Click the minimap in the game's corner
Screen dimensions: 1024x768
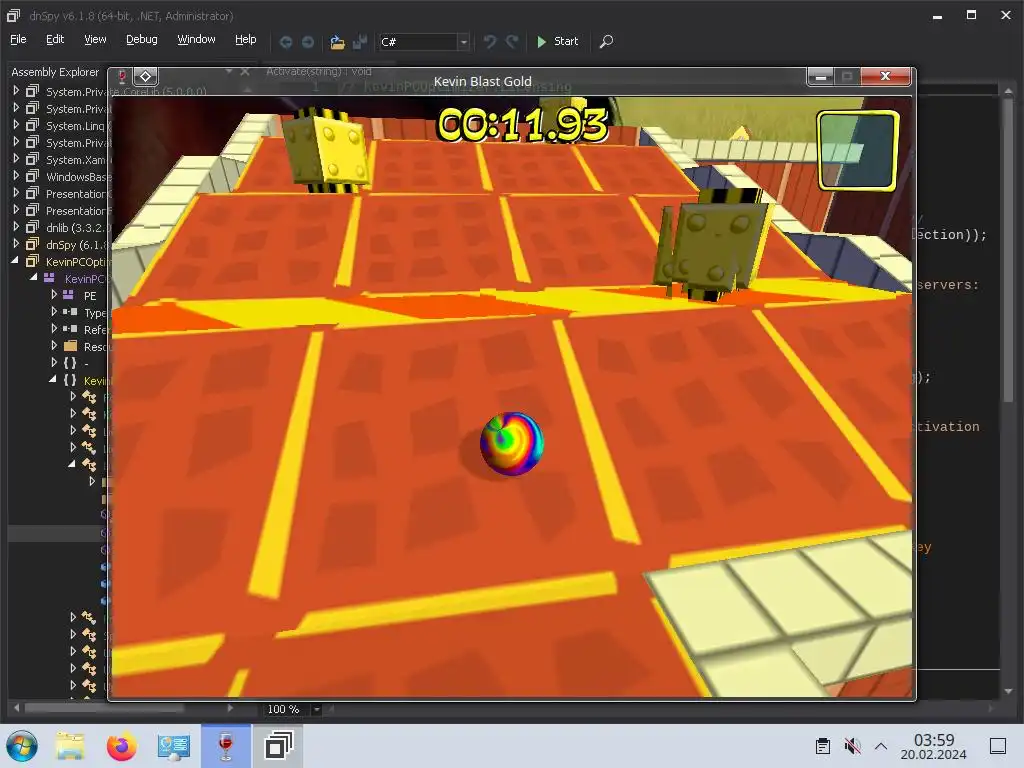[858, 150]
